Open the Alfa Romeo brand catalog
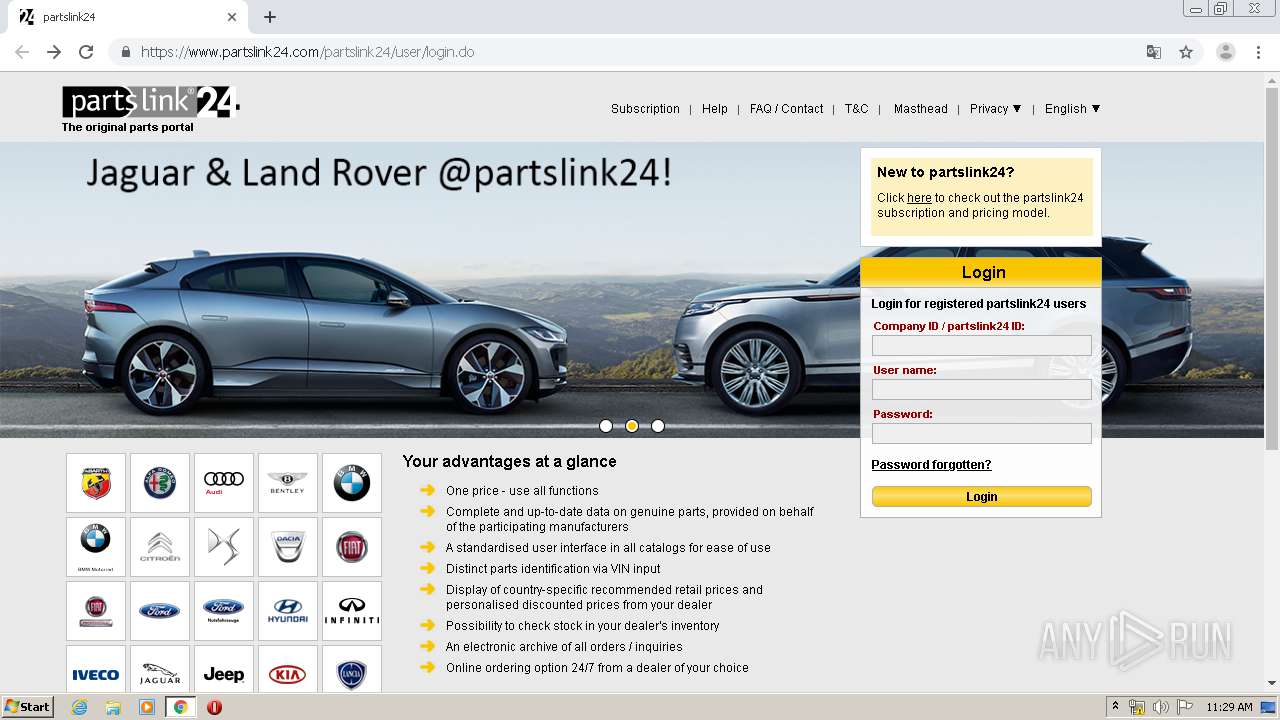This screenshot has width=1280, height=720. 160,483
